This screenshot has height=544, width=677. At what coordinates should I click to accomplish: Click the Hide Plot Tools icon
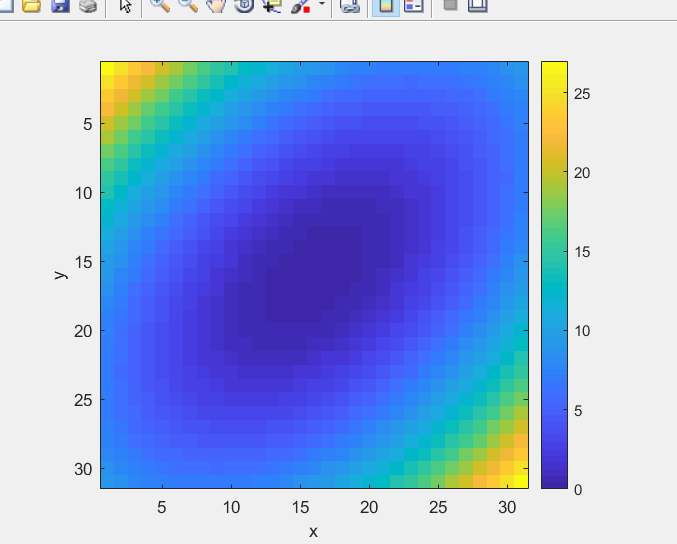coord(450,4)
